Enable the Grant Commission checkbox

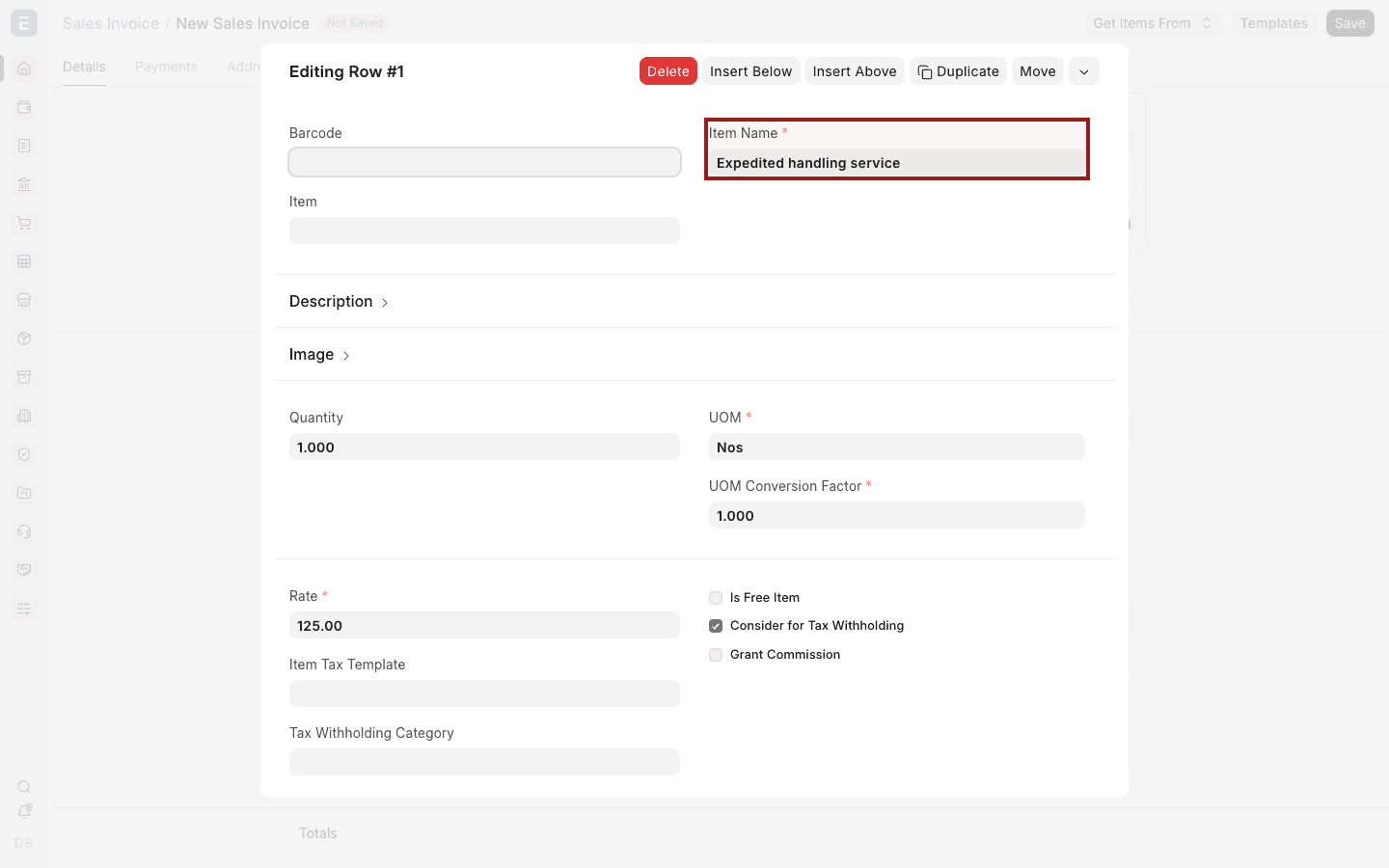click(x=716, y=655)
